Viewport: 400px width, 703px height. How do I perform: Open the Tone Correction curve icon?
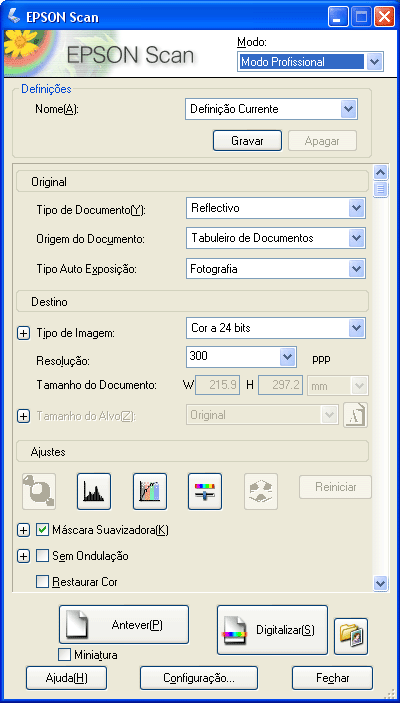(150, 491)
